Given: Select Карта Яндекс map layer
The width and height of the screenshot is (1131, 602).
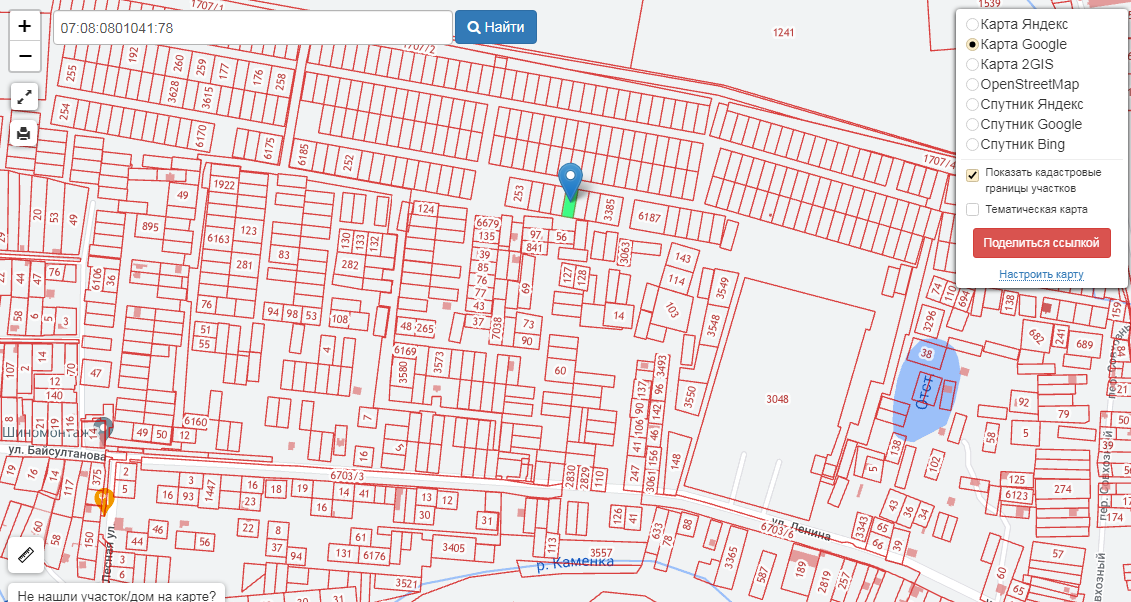Looking at the screenshot, I should pos(972,25).
